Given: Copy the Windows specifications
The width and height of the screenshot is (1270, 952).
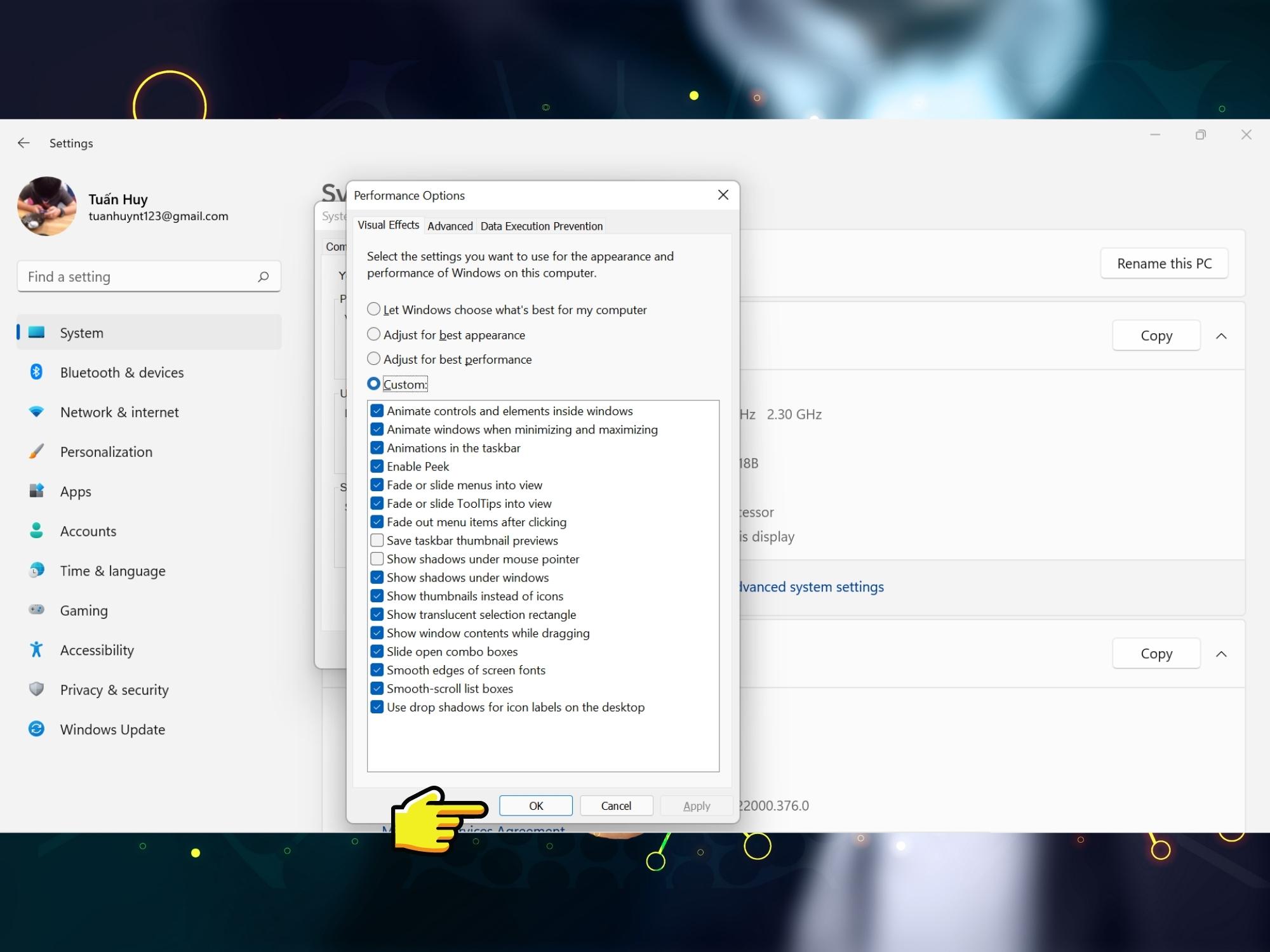Looking at the screenshot, I should pyautogui.click(x=1156, y=653).
